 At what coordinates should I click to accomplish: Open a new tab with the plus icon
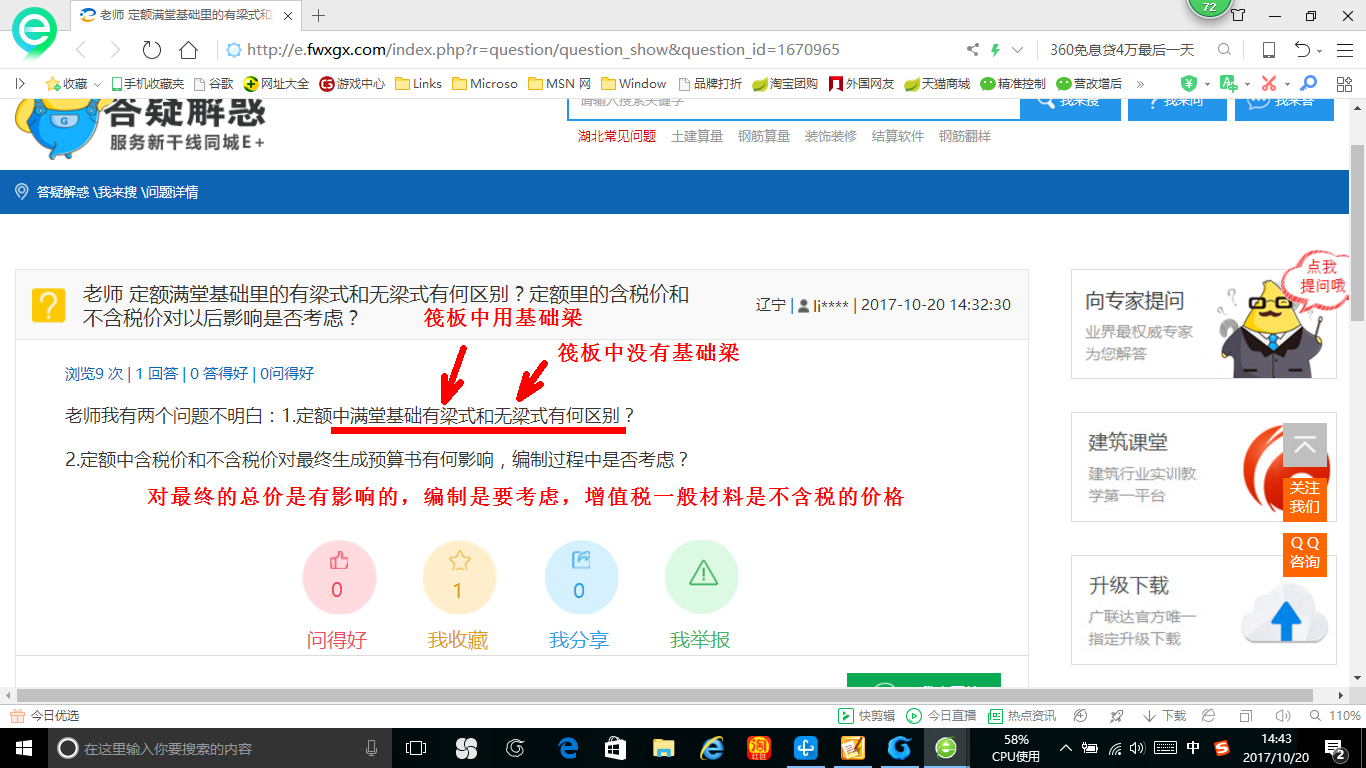(319, 15)
